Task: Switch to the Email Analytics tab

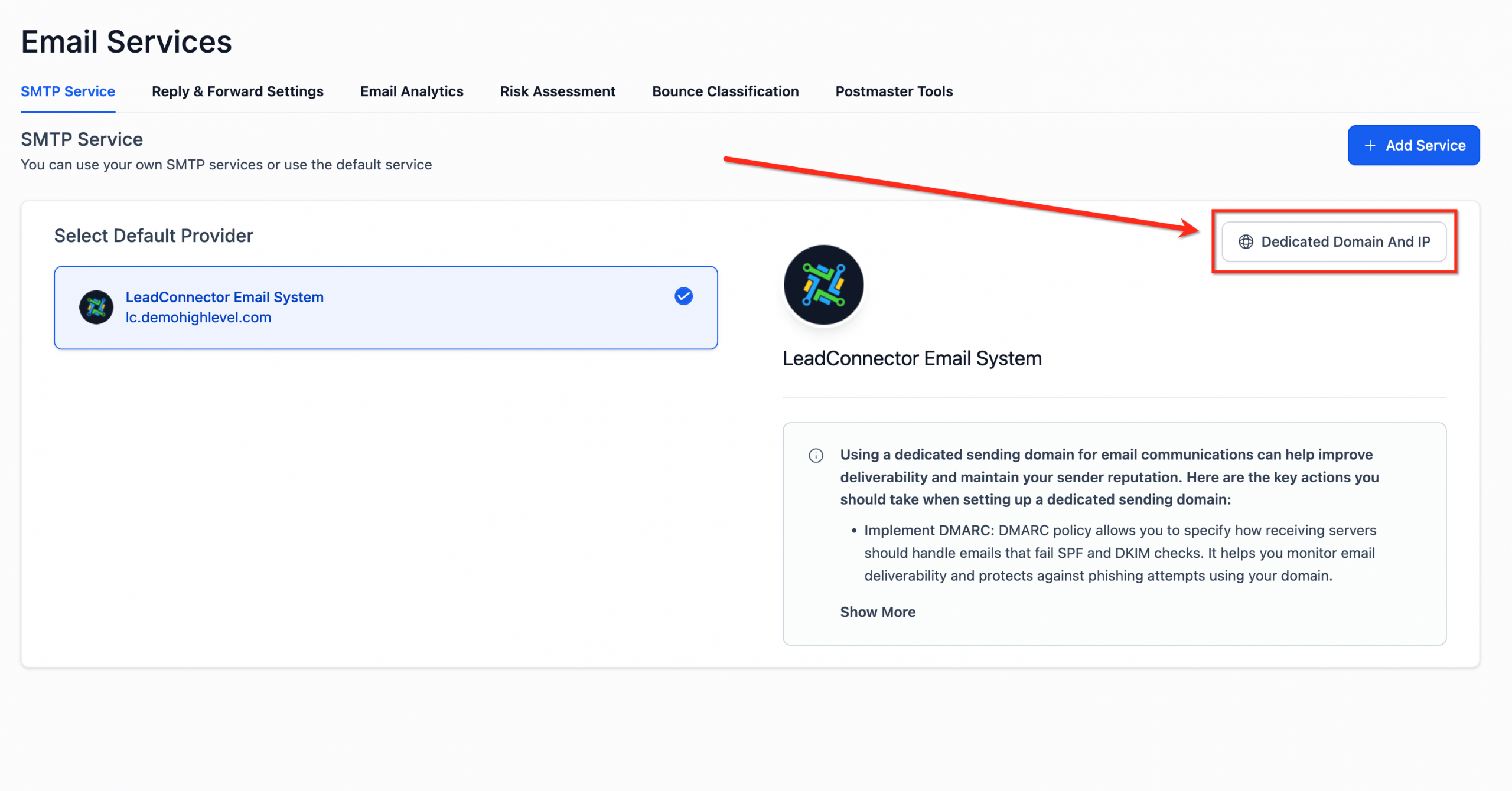Action: coord(411,91)
